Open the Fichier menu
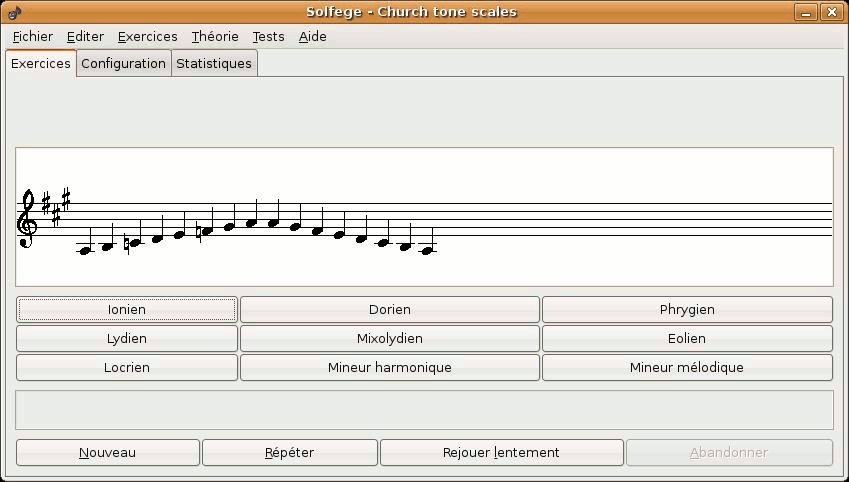849x482 pixels. pyautogui.click(x=32, y=37)
